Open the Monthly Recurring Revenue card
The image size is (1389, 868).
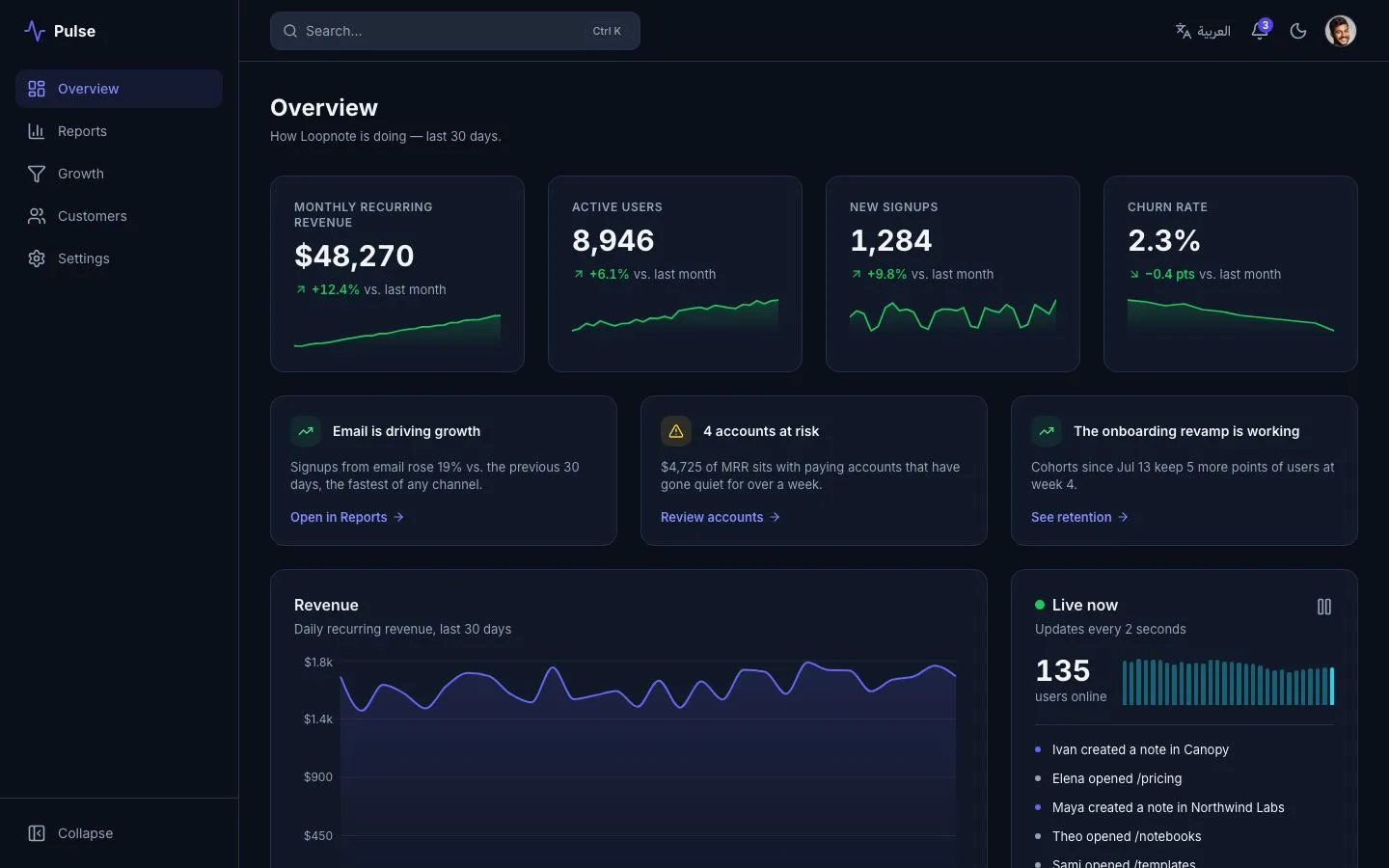click(x=397, y=274)
